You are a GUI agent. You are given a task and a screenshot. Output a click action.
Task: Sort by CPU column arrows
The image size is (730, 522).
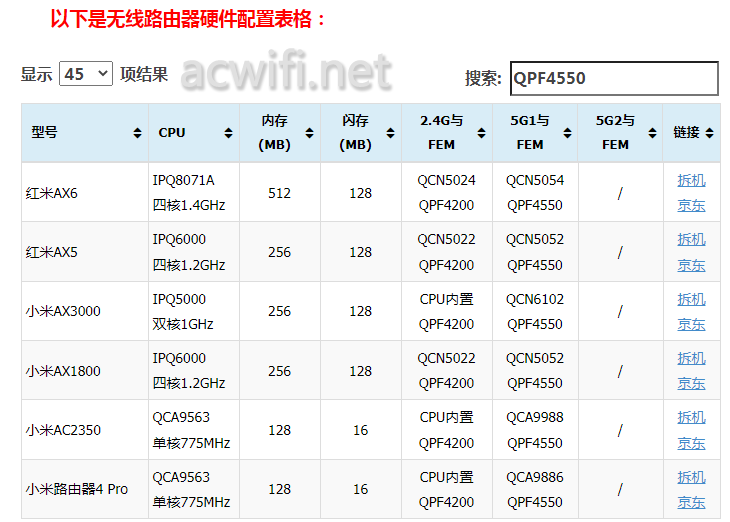click(x=228, y=133)
